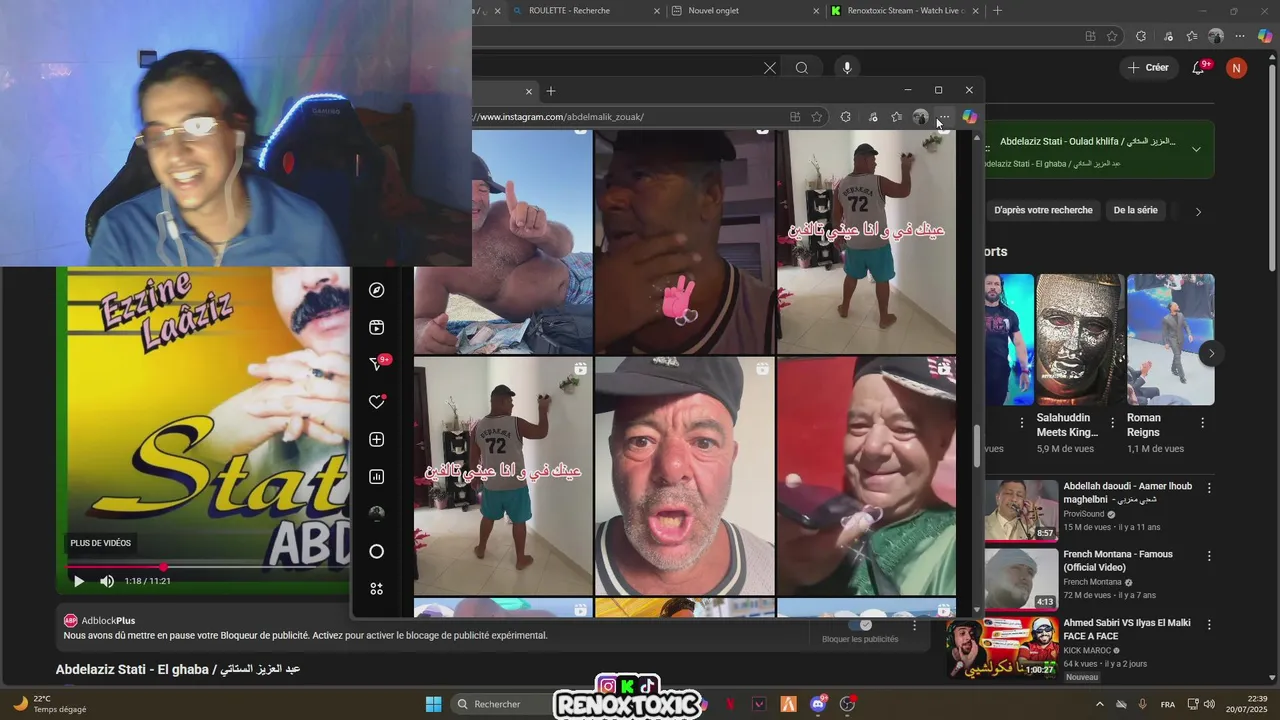Screen dimensions: 1280x720
Task: Open favorites list icon in Instagram browser window
Action: (897, 117)
